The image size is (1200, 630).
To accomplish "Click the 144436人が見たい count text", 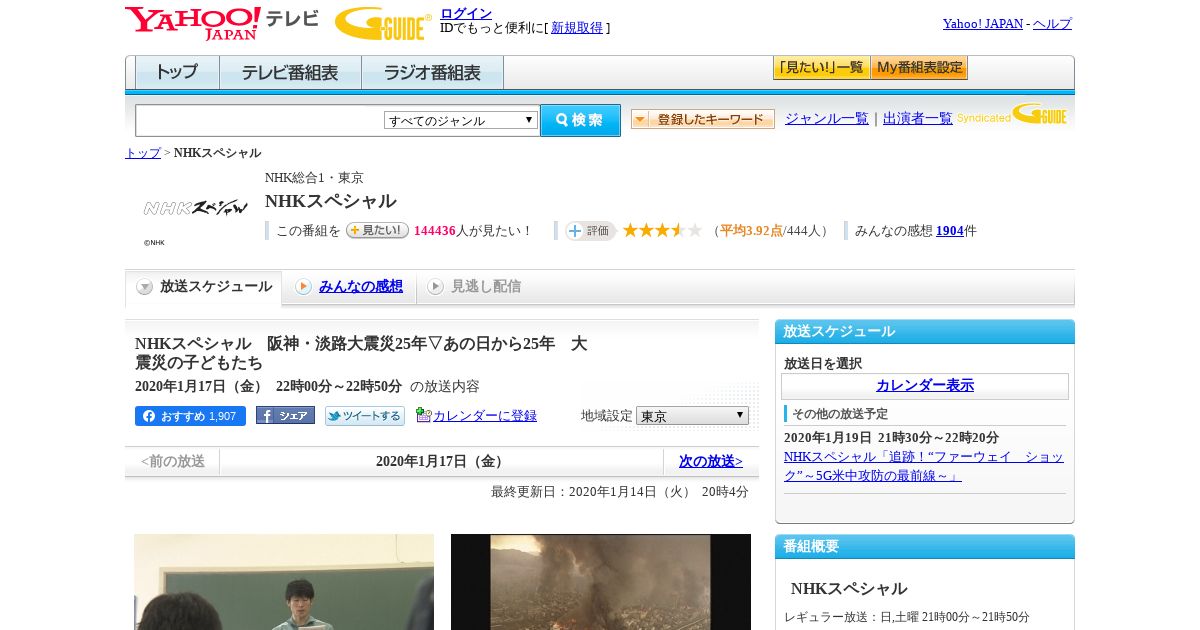I will coord(473,231).
